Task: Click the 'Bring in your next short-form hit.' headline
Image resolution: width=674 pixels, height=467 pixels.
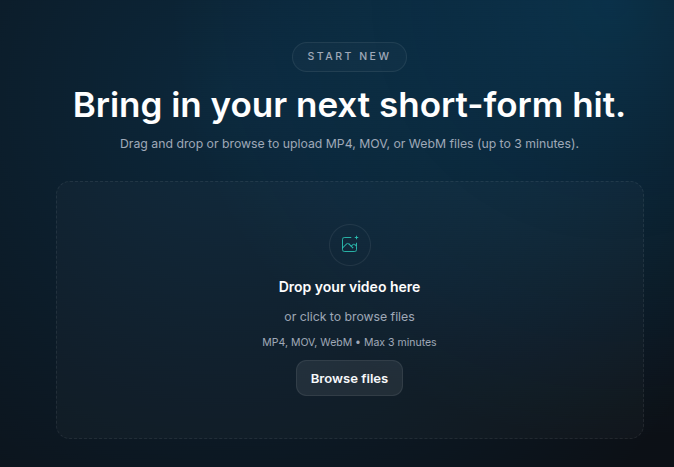Action: pos(349,105)
